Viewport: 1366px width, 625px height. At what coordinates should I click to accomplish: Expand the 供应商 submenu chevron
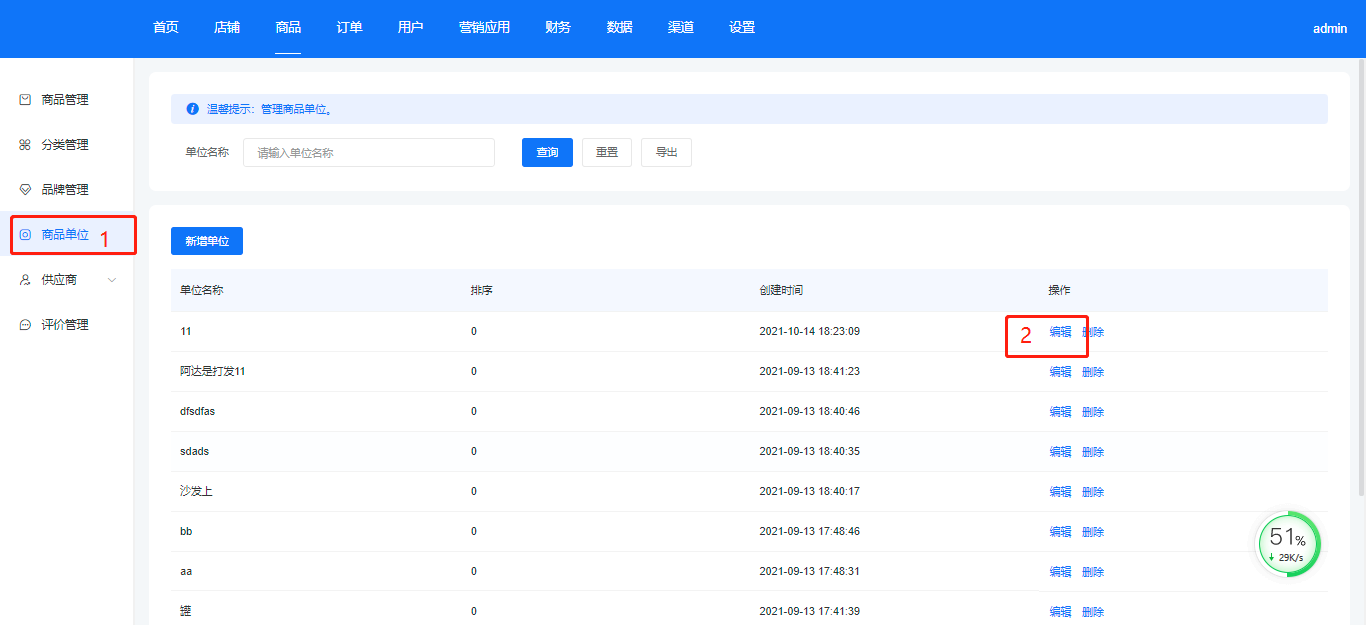tap(112, 280)
